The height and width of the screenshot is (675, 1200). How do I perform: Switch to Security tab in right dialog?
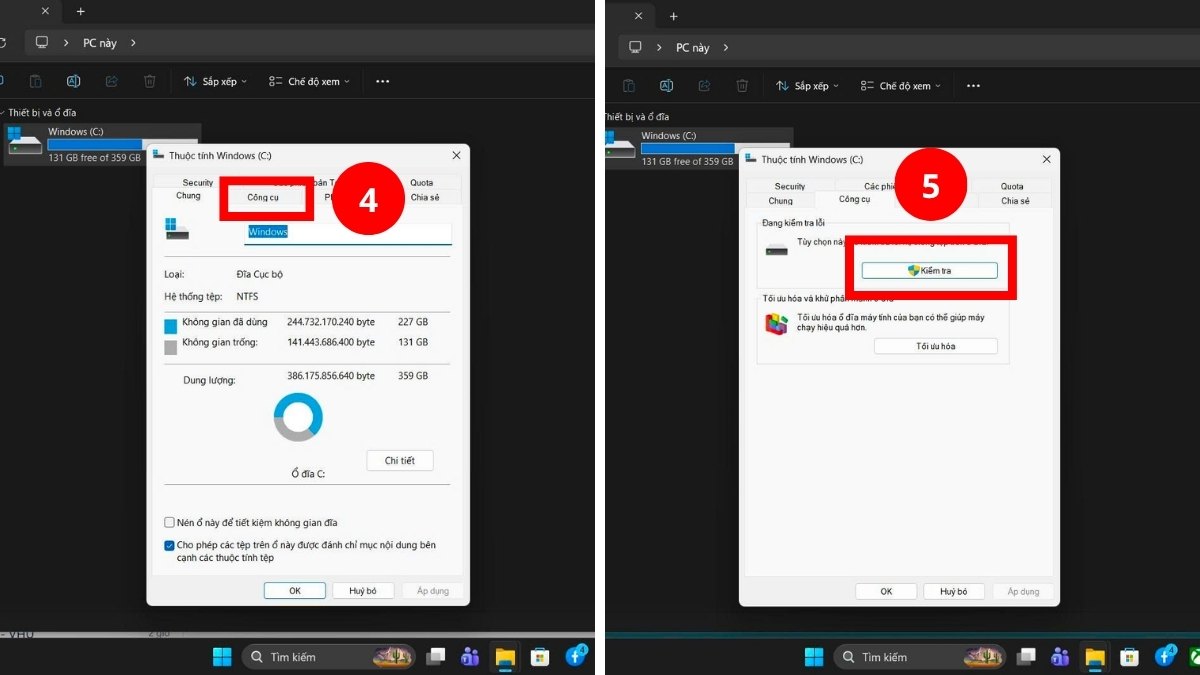coord(789,186)
